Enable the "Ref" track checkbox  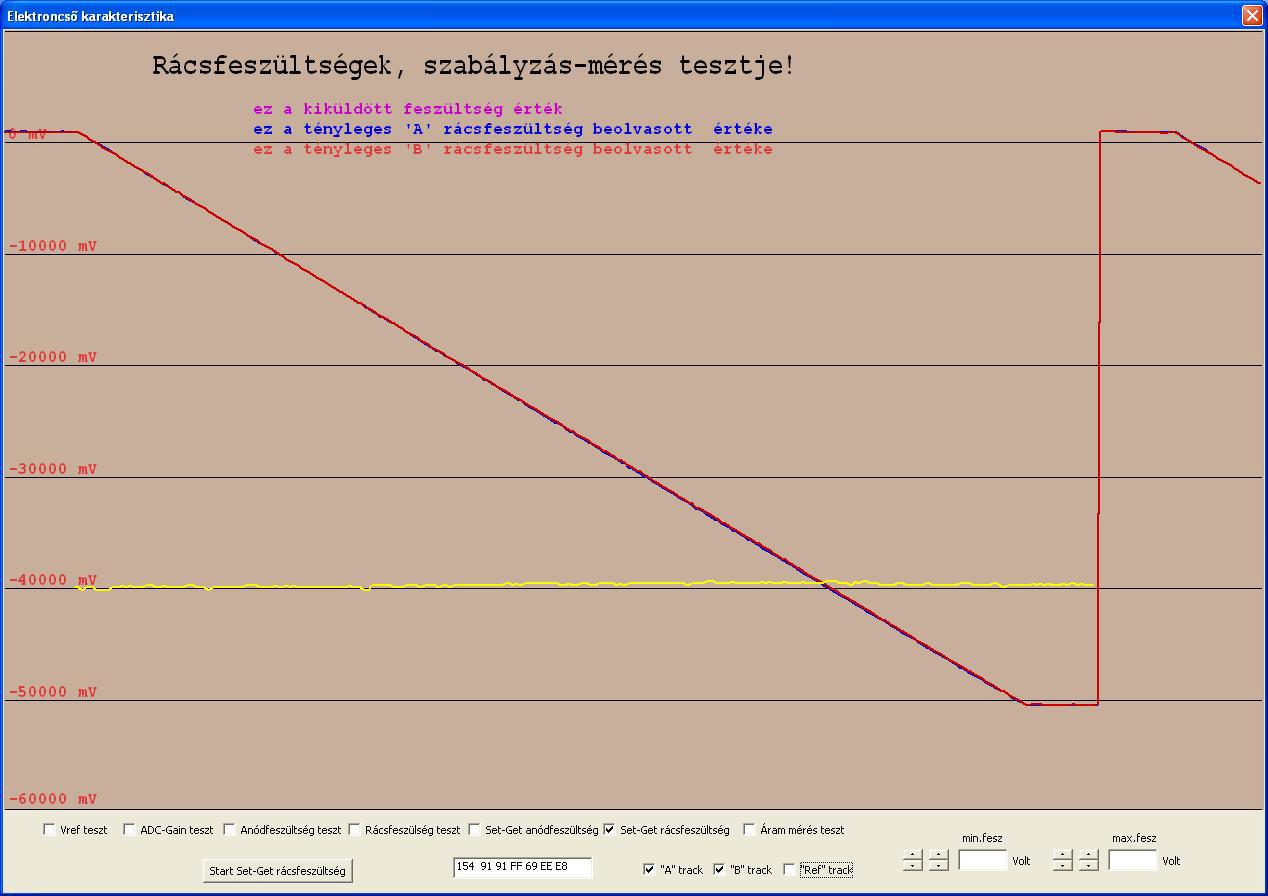[789, 870]
